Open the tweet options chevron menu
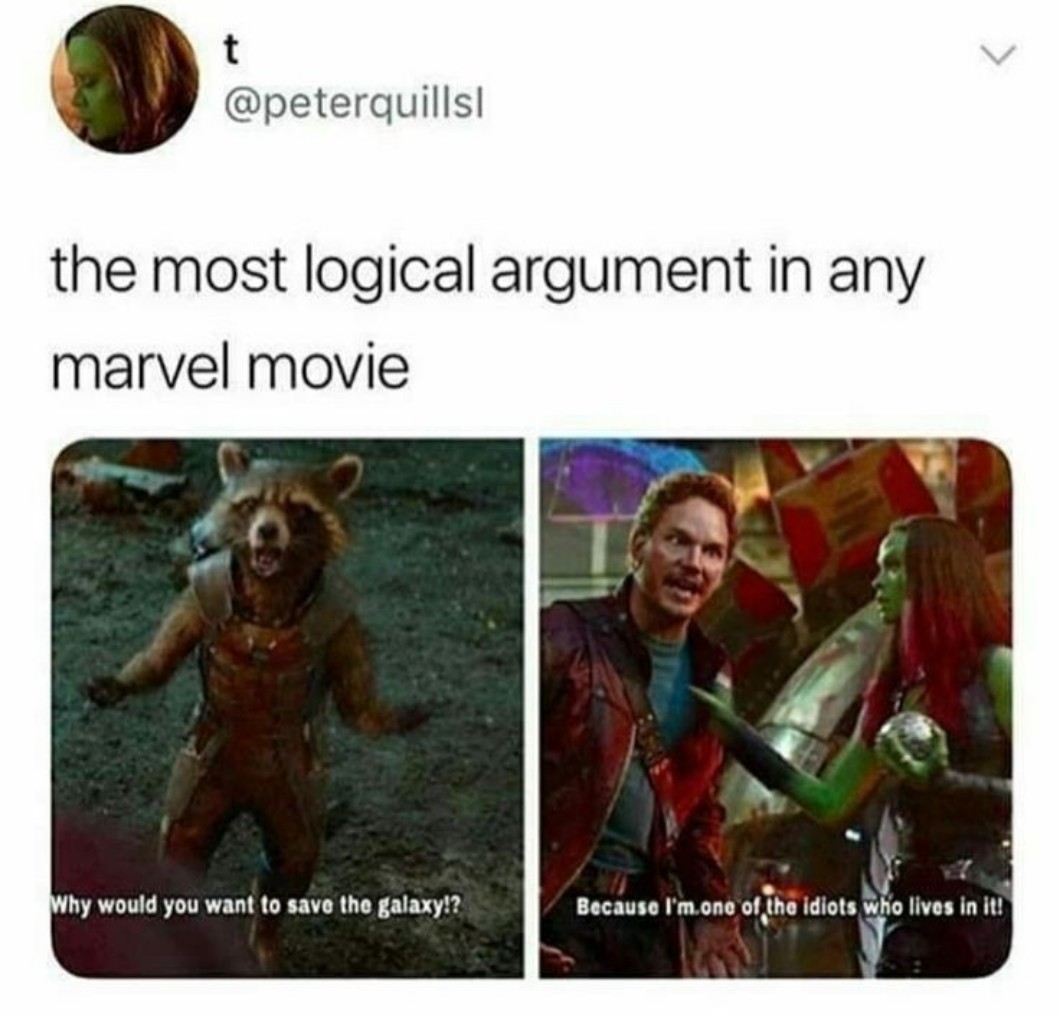 click(x=1000, y=57)
